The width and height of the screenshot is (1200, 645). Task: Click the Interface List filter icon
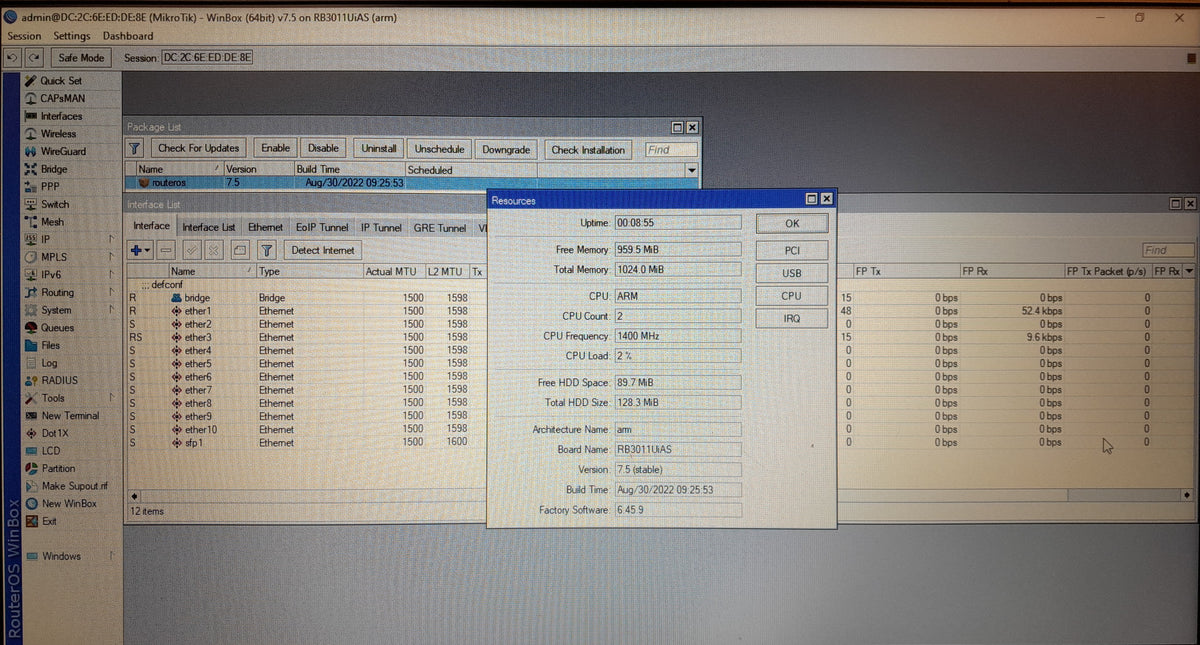[267, 250]
